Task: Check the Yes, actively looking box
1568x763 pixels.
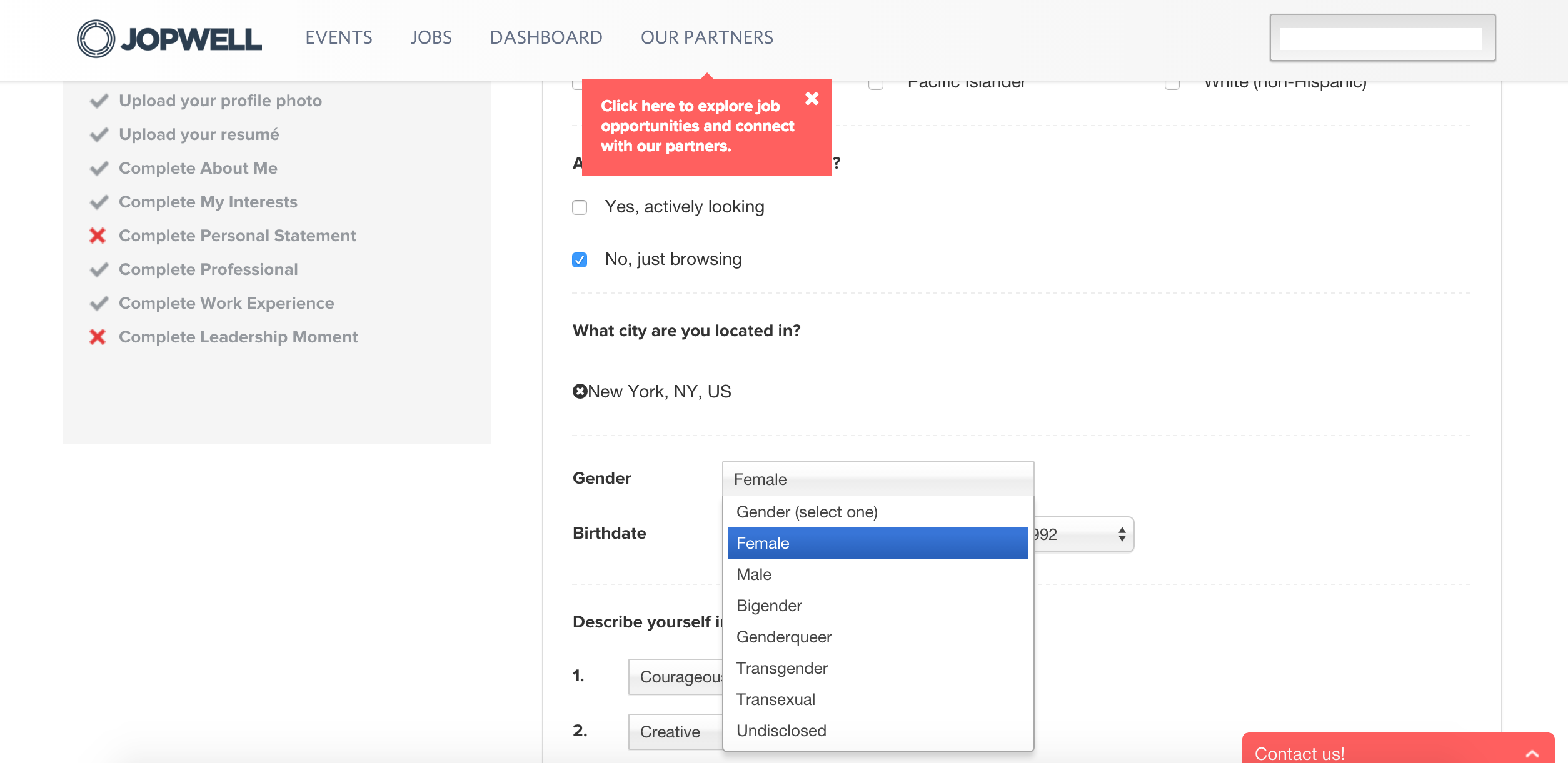Action: [x=580, y=207]
